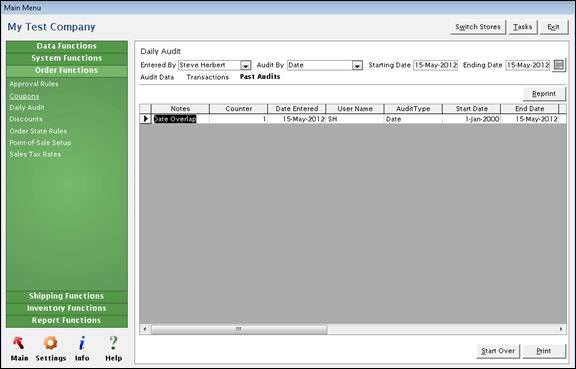Click the Info icon
Screen dimensions: 576x369
[82, 343]
